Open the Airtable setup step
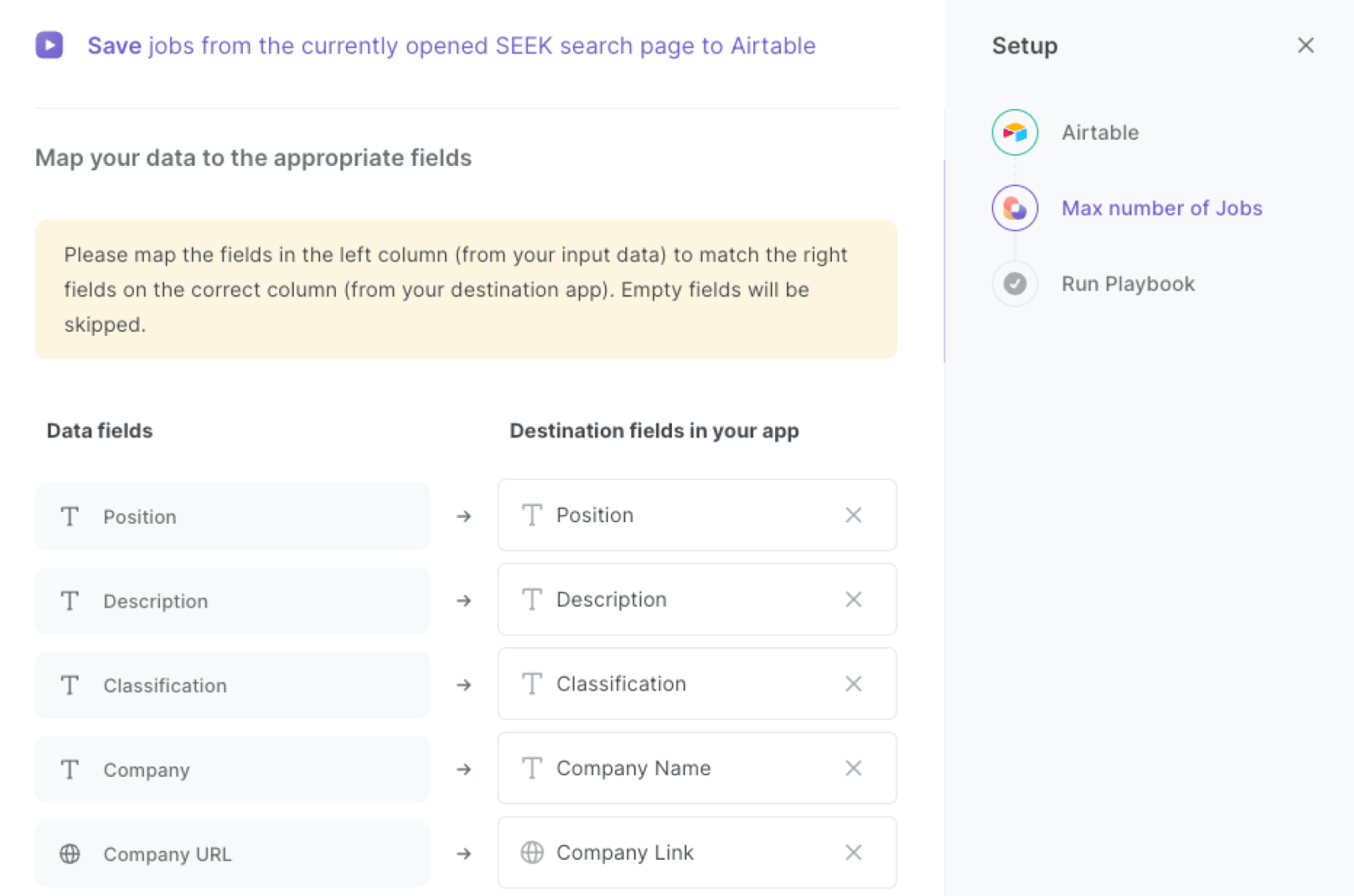 (1100, 133)
